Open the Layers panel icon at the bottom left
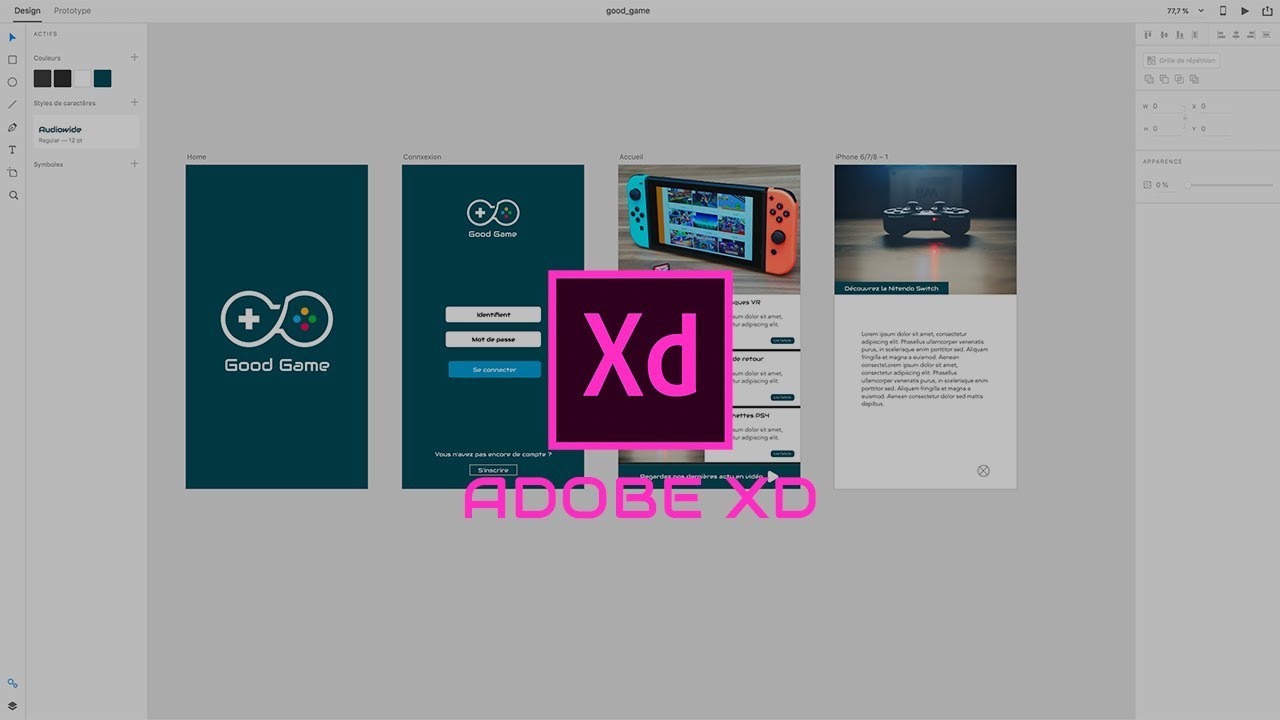The image size is (1280, 720). (x=13, y=705)
